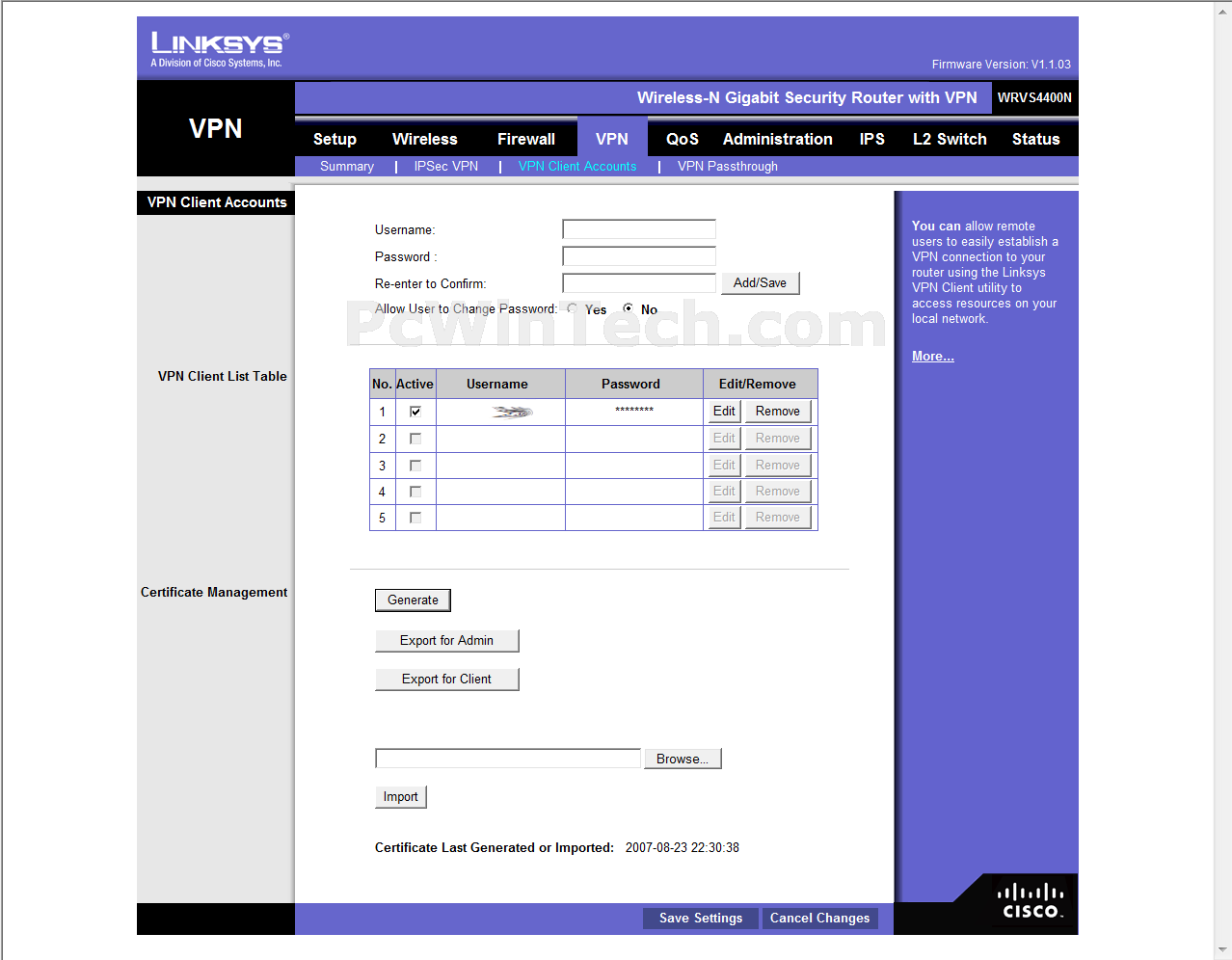This screenshot has height=960, width=1232.
Task: Open the IPS tab
Action: (872, 139)
